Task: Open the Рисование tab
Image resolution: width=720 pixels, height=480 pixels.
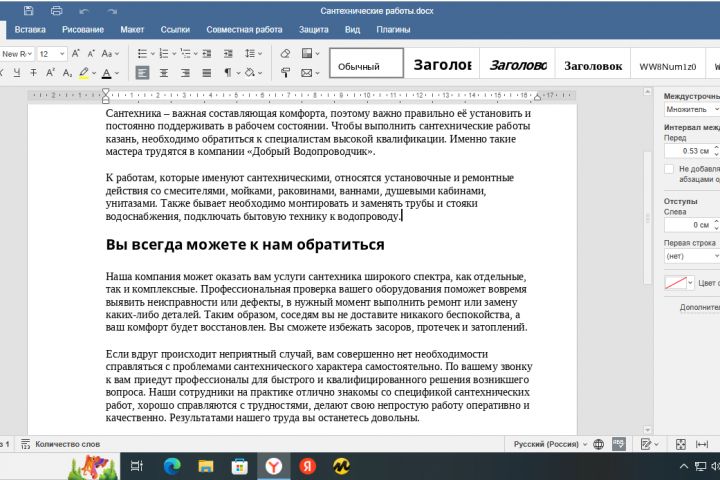Action: click(x=83, y=29)
